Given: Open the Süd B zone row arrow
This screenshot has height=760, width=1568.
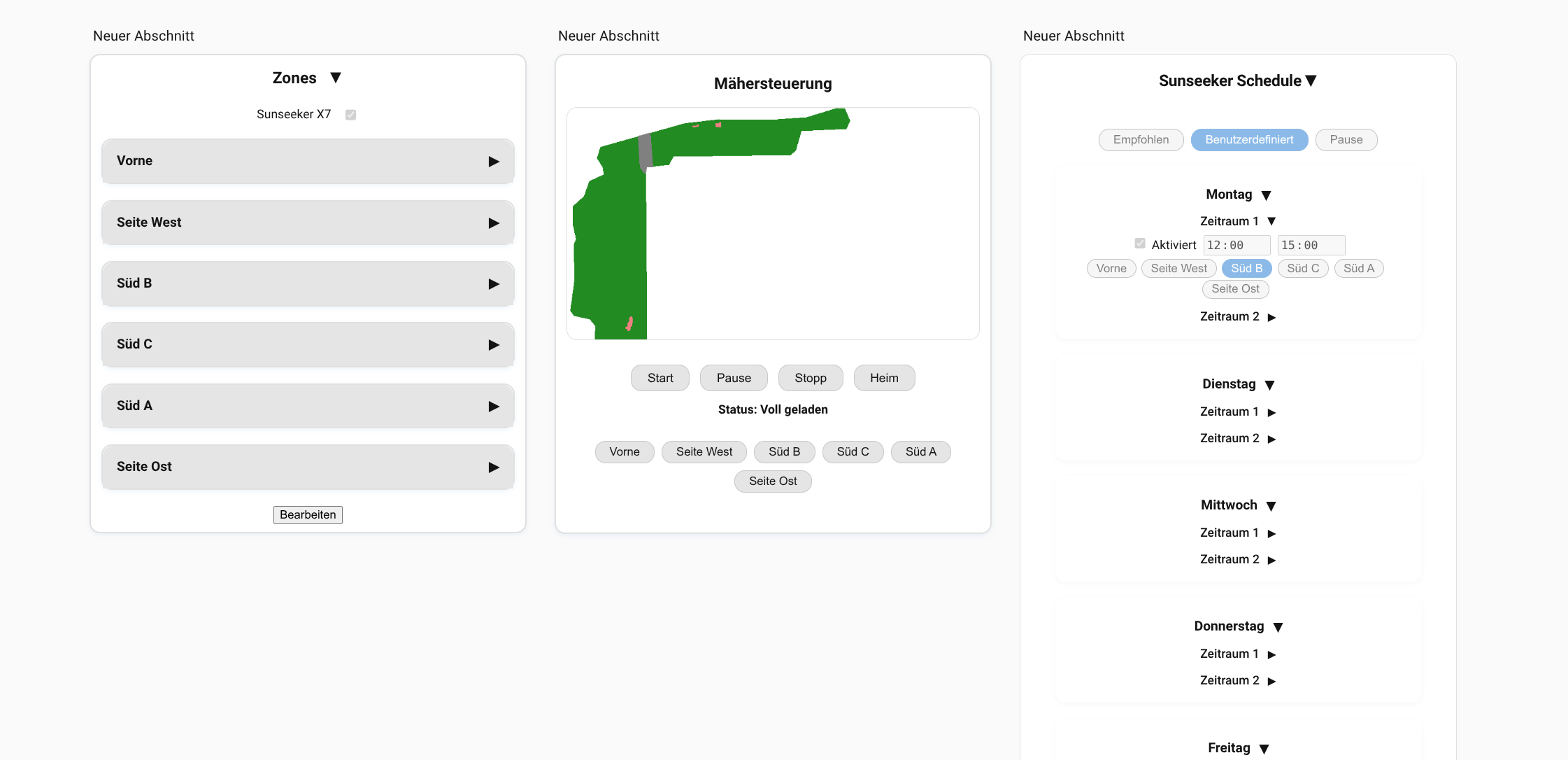Looking at the screenshot, I should 494,284.
